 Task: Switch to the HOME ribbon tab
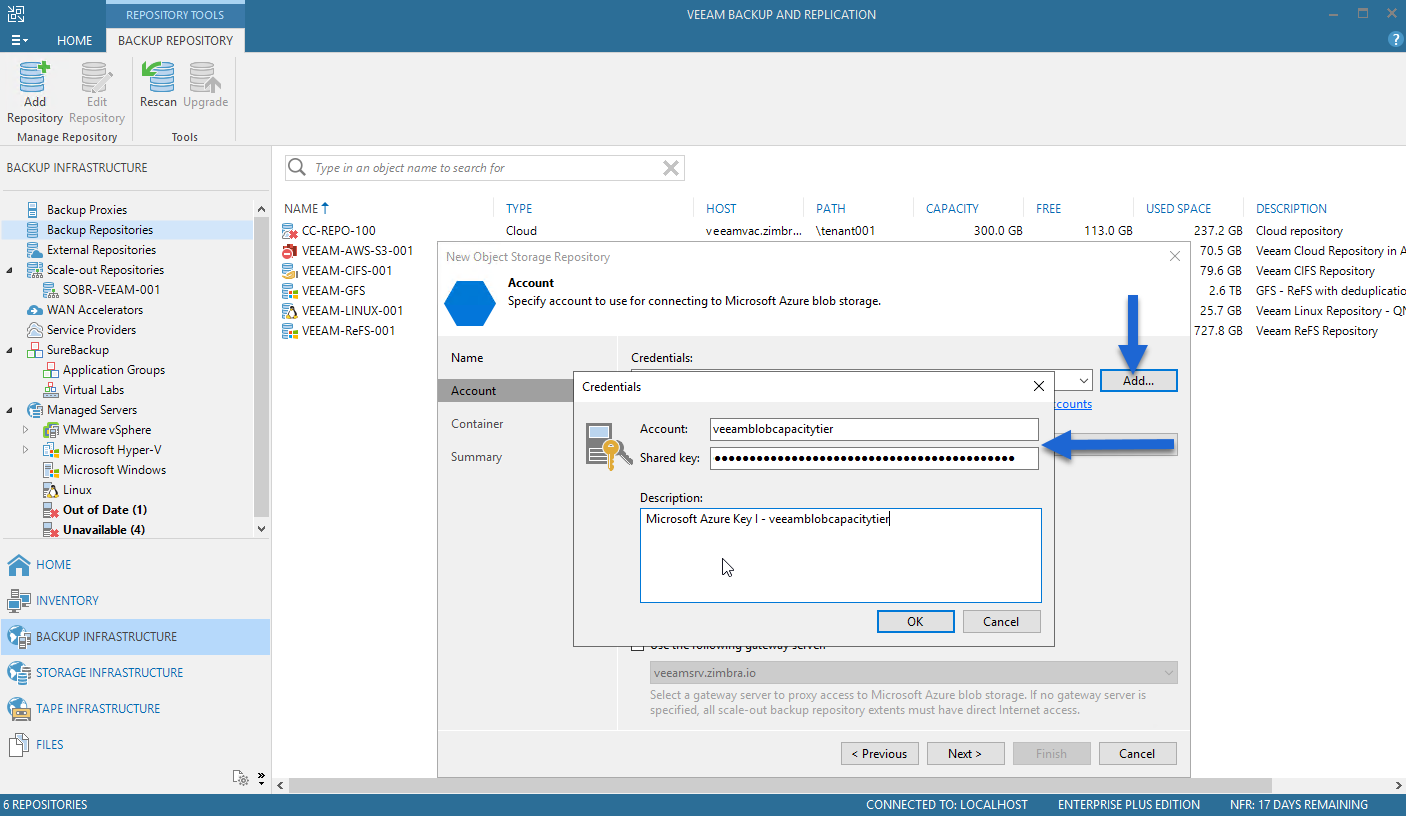[x=74, y=41]
